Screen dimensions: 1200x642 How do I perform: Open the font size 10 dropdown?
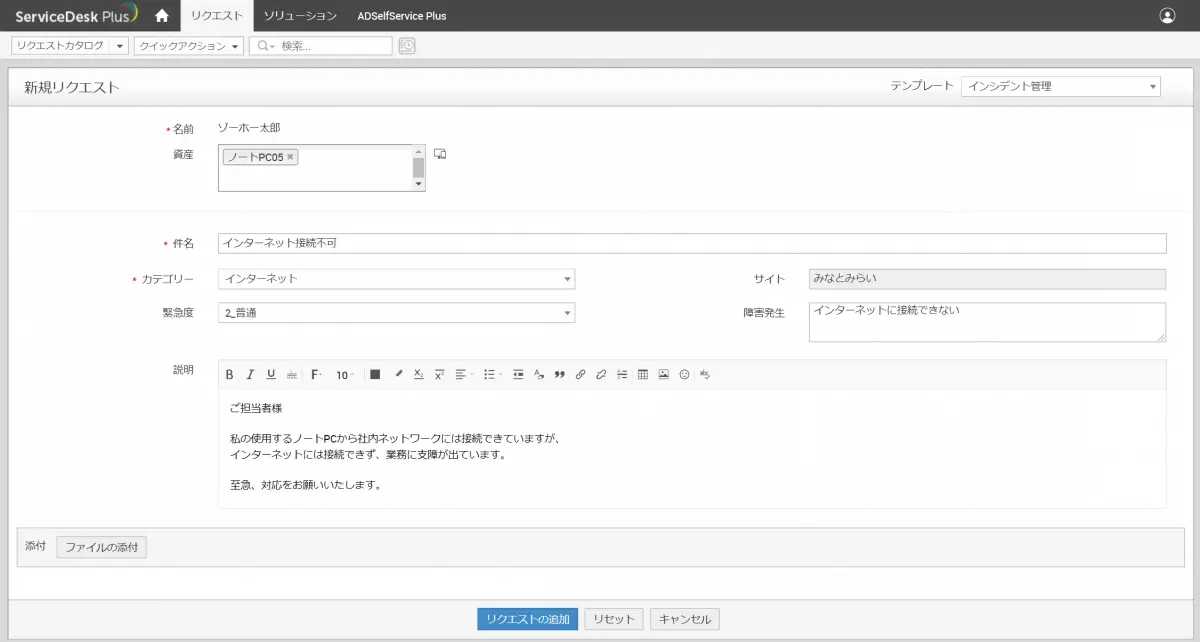(x=345, y=375)
